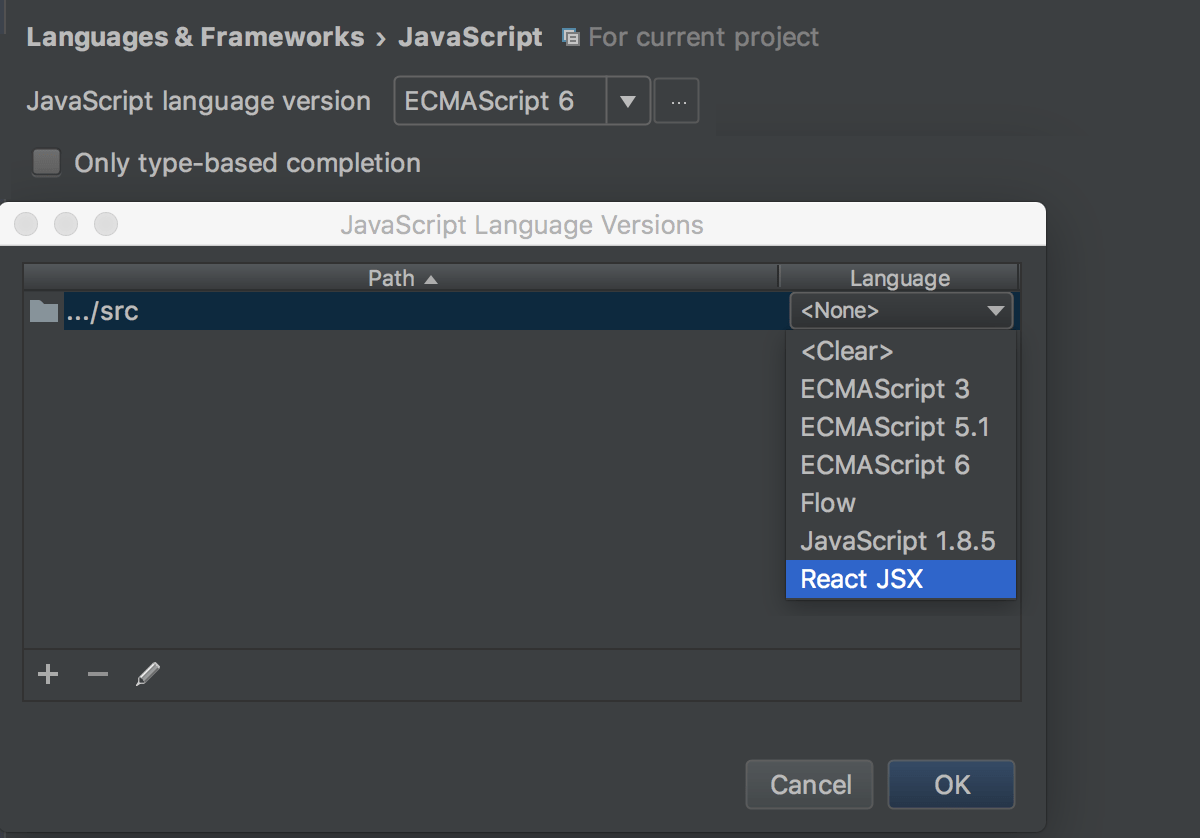
Task: Click the 'For current project' scope icon
Action: [570, 36]
